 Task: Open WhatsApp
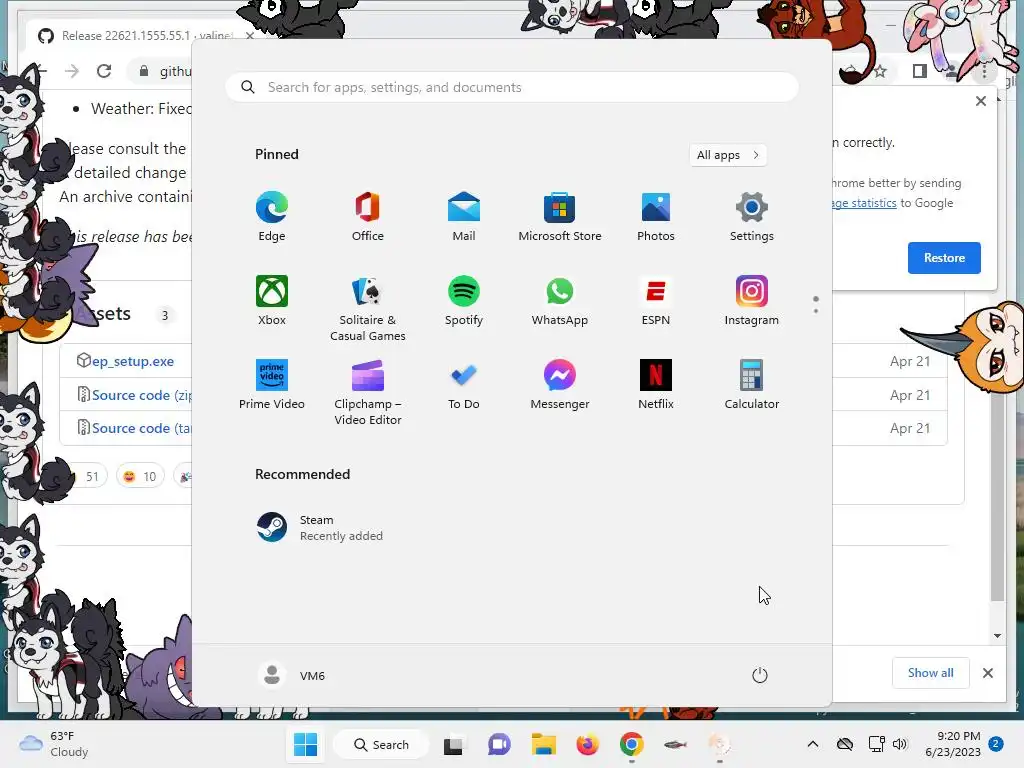point(560,301)
